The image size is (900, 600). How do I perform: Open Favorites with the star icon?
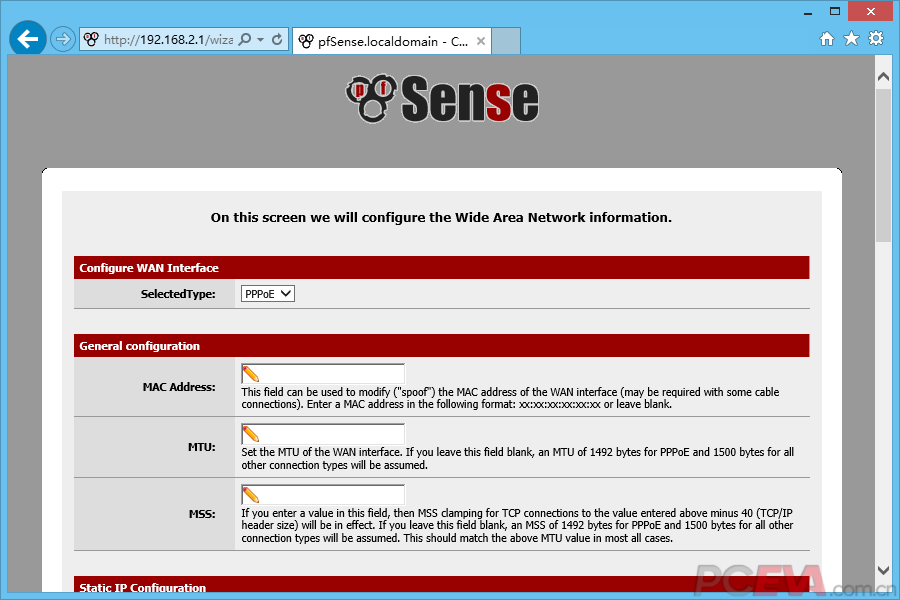coord(851,39)
